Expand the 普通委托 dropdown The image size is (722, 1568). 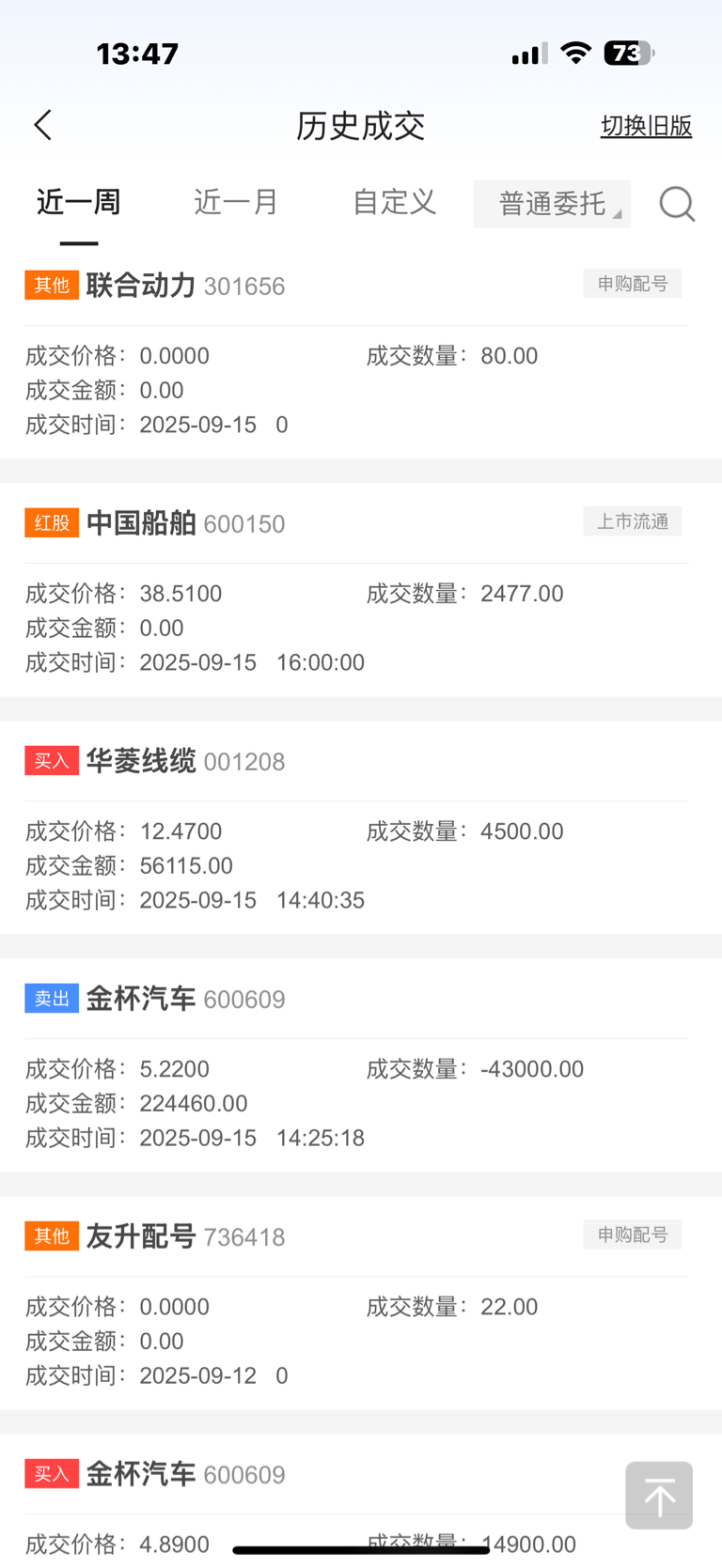(x=552, y=203)
